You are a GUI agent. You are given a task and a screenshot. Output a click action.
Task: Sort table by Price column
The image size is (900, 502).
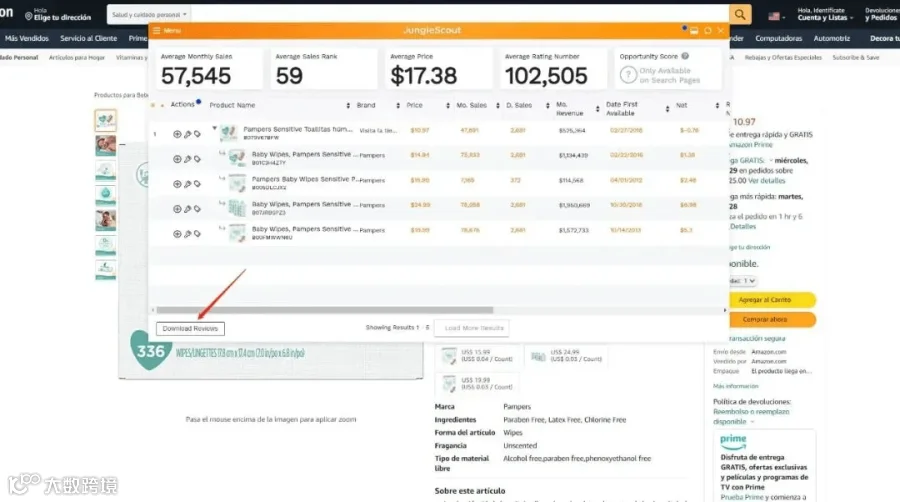click(x=414, y=106)
